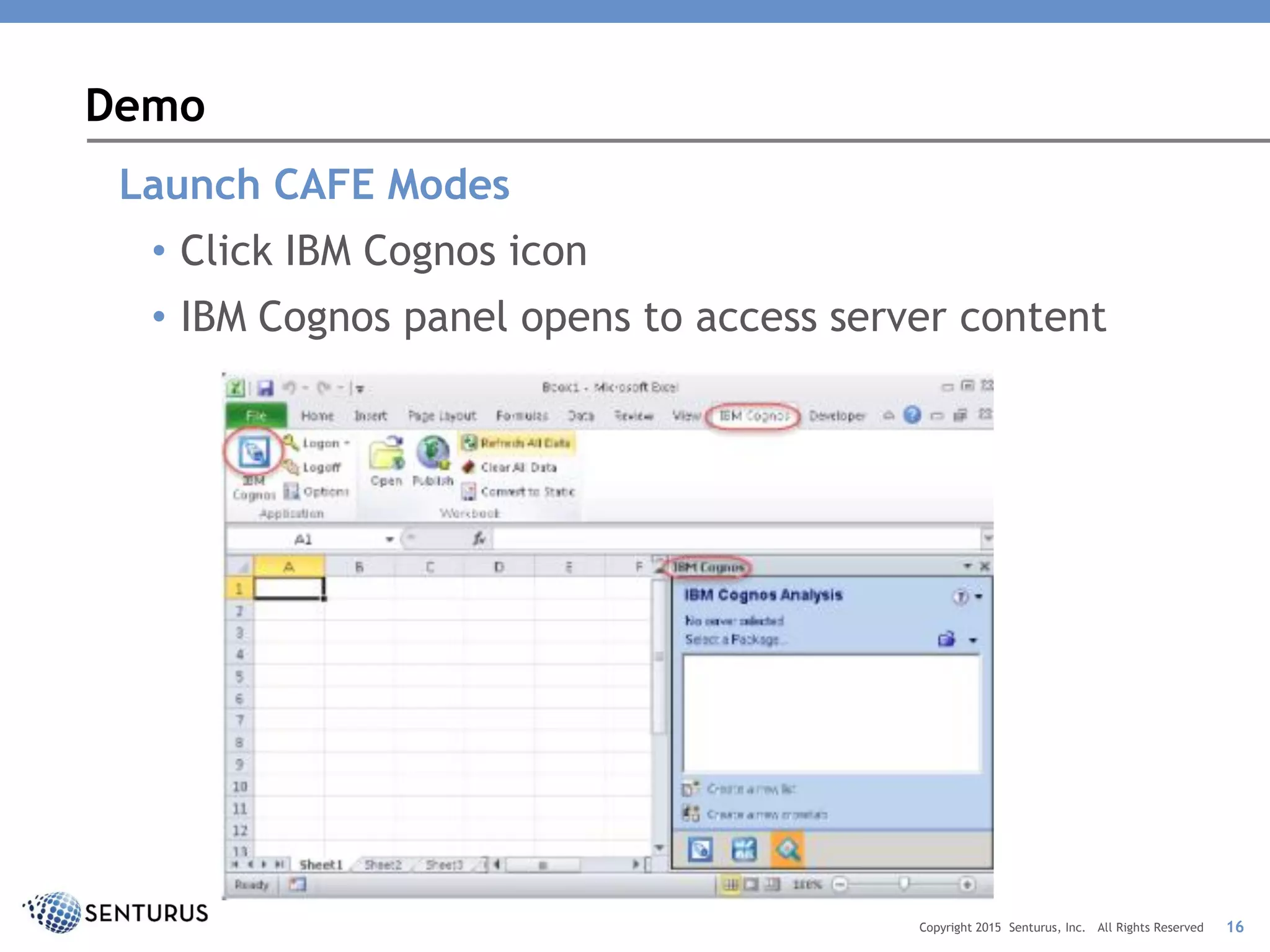Viewport: 1270px width, 952px height.
Task: Select the Sheet2 worksheet tab
Action: (x=383, y=864)
